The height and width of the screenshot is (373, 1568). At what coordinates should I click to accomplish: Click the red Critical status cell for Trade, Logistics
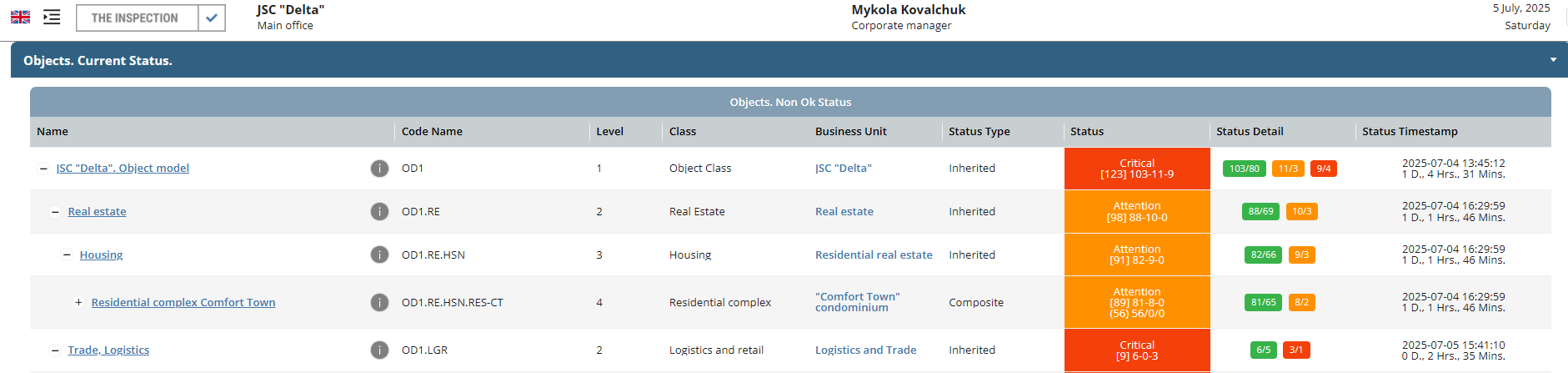(1137, 350)
